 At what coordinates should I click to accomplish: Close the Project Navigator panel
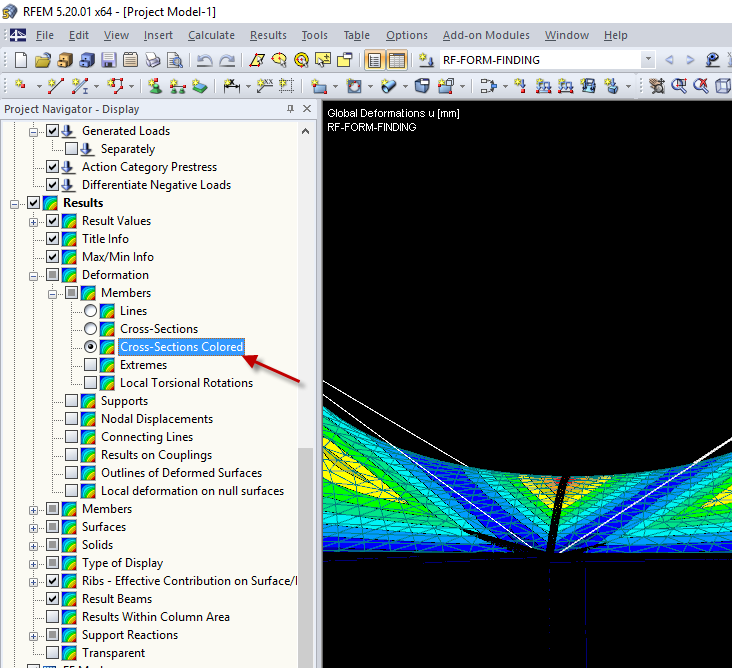point(307,109)
